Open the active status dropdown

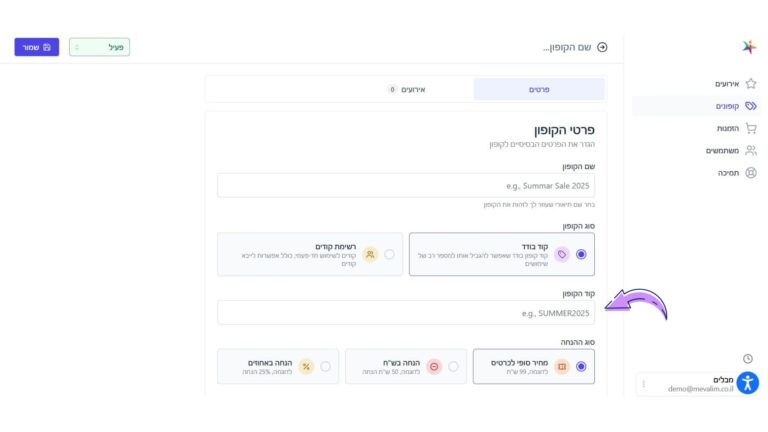(x=99, y=47)
